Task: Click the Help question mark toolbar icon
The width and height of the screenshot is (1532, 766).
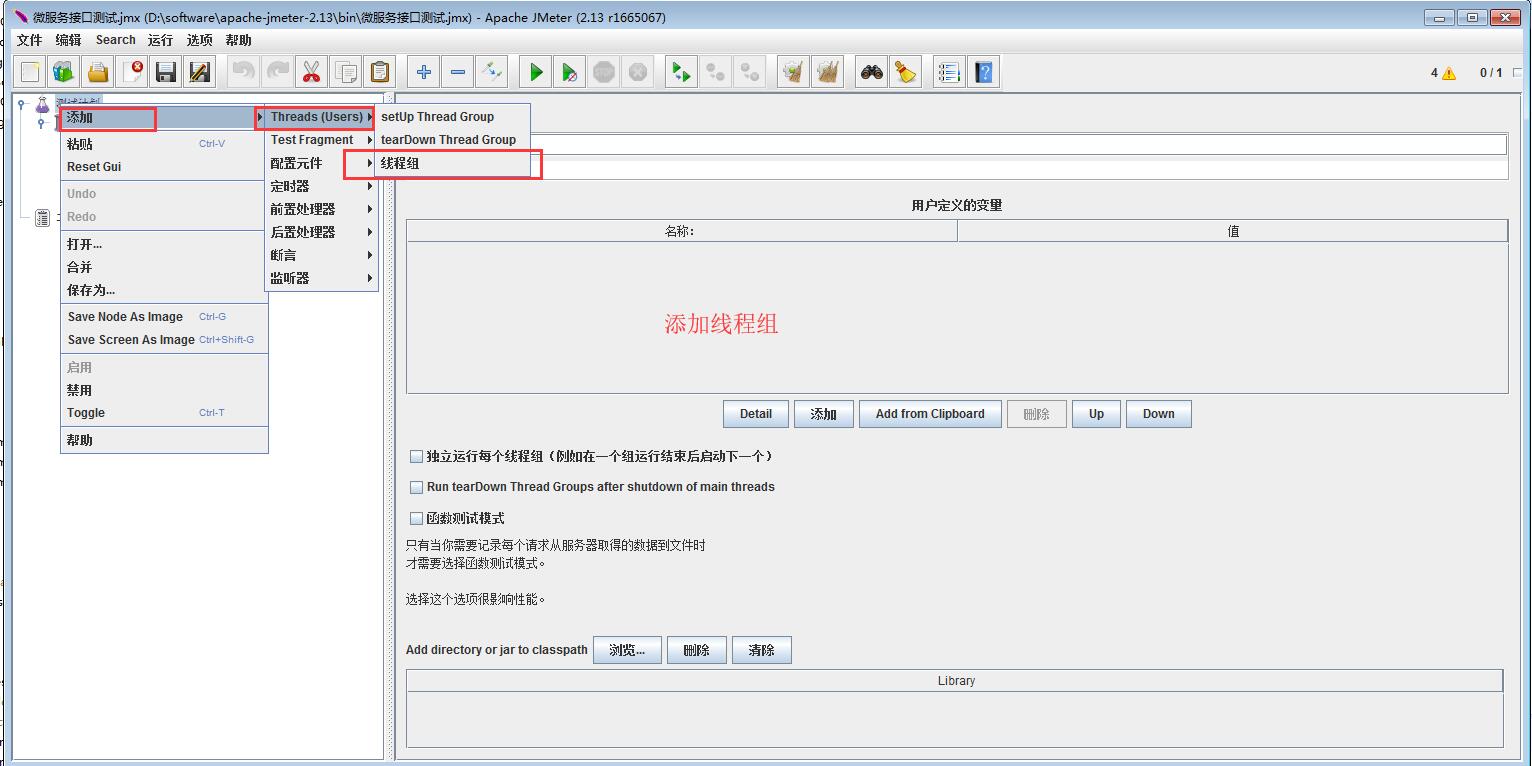Action: [984, 72]
